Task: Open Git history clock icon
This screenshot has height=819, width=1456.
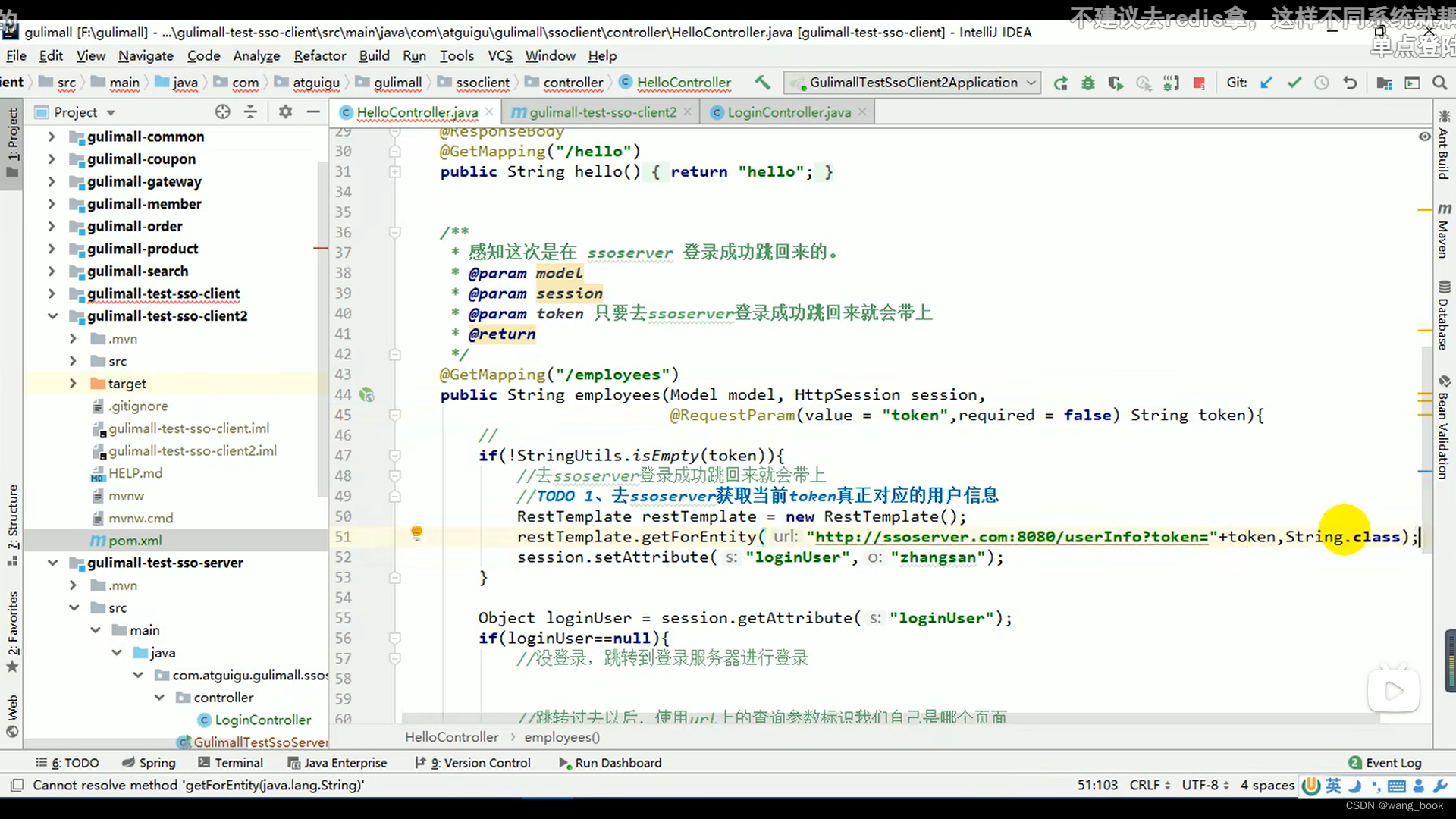Action: click(1322, 83)
